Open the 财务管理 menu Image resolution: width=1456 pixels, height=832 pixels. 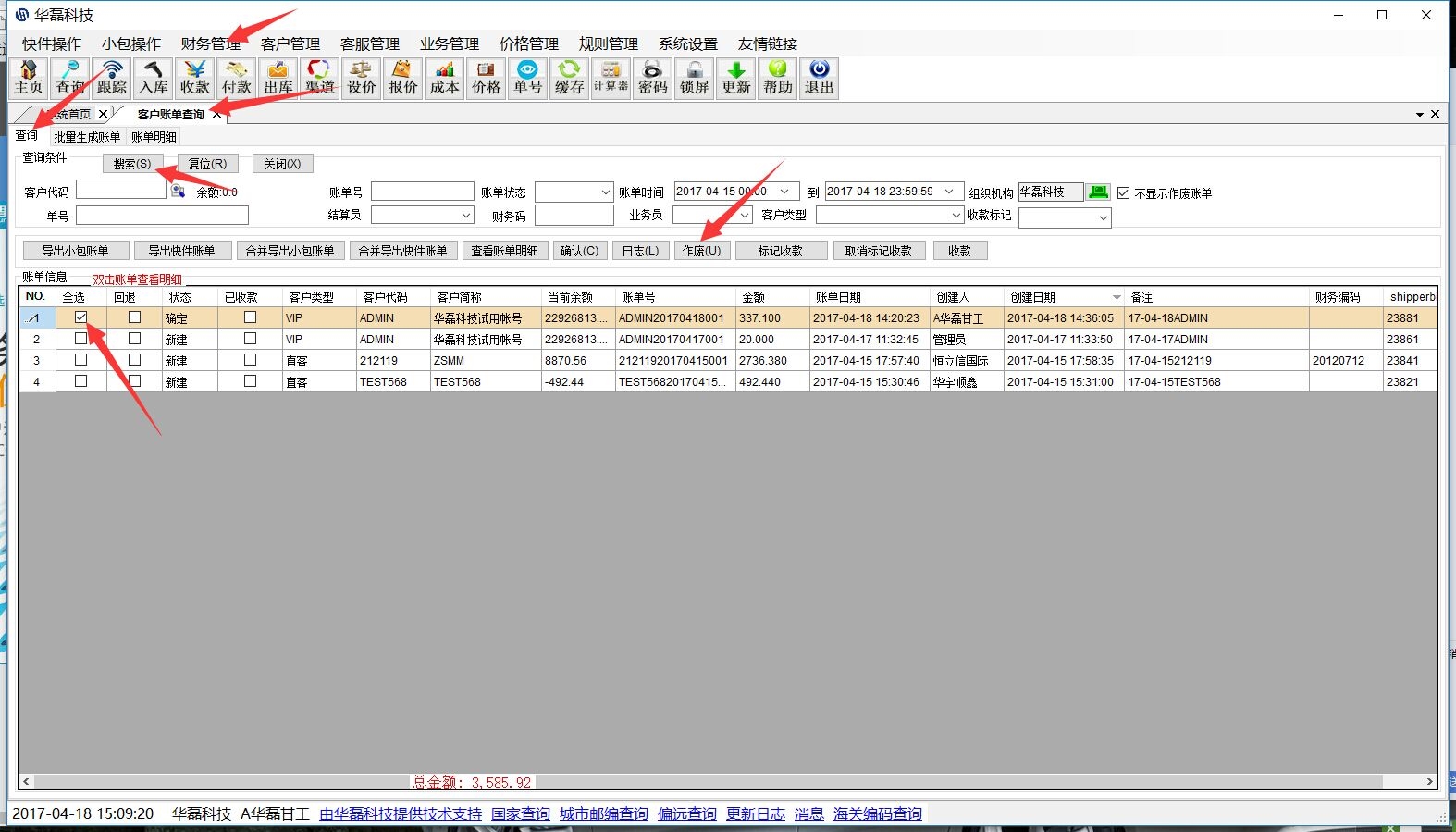click(x=211, y=43)
